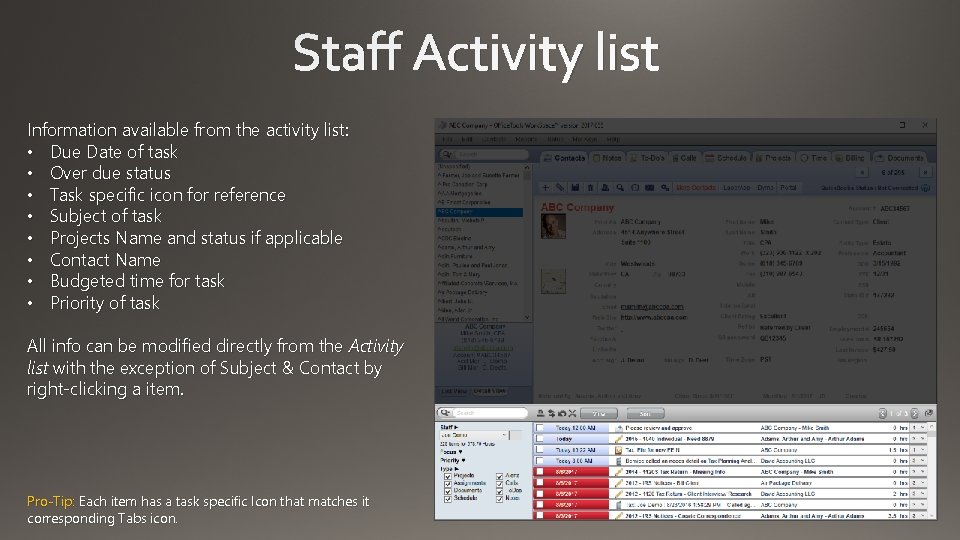Switch to the Schedule tab

coord(726,158)
